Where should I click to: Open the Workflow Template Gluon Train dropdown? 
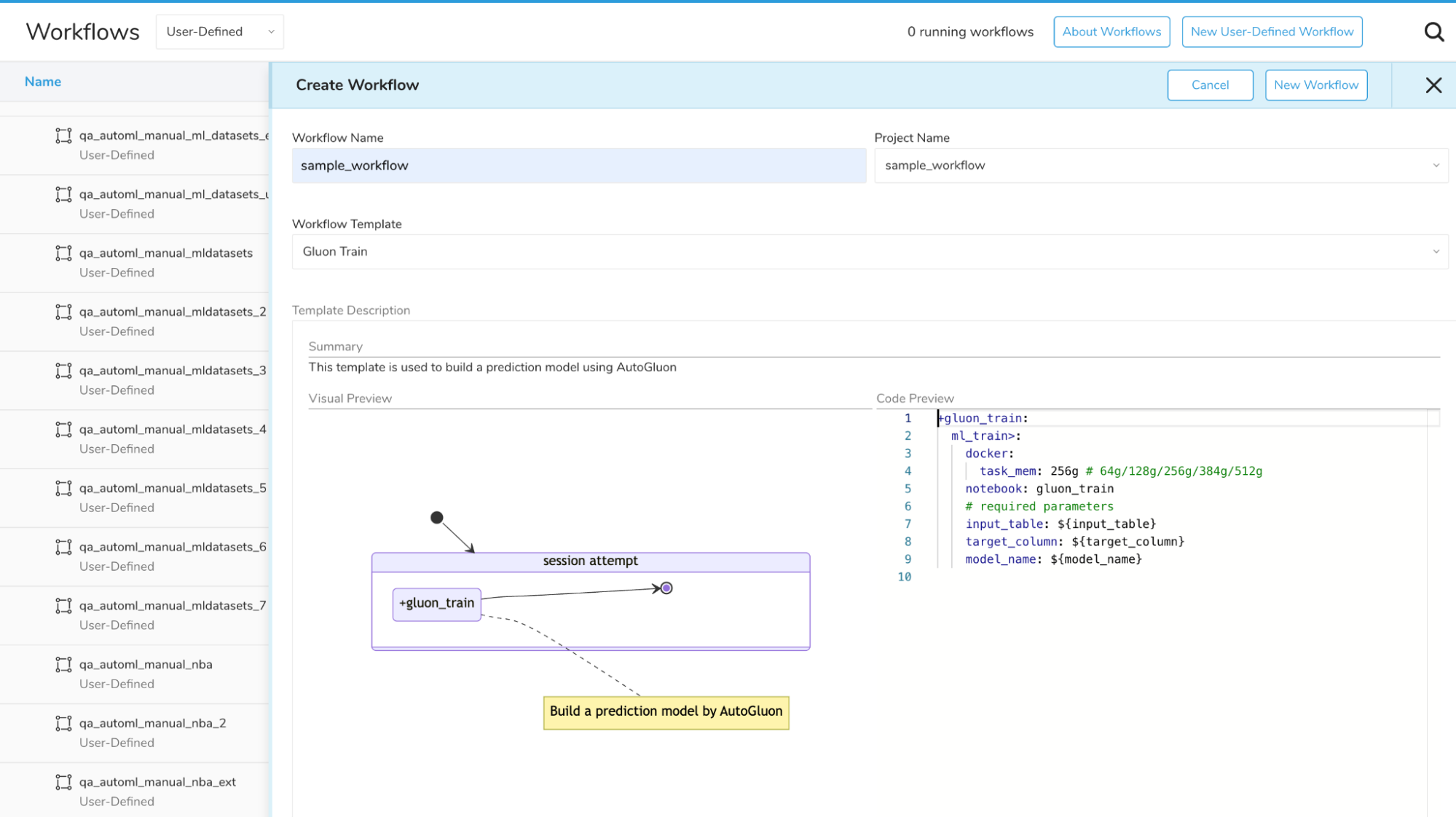(870, 252)
